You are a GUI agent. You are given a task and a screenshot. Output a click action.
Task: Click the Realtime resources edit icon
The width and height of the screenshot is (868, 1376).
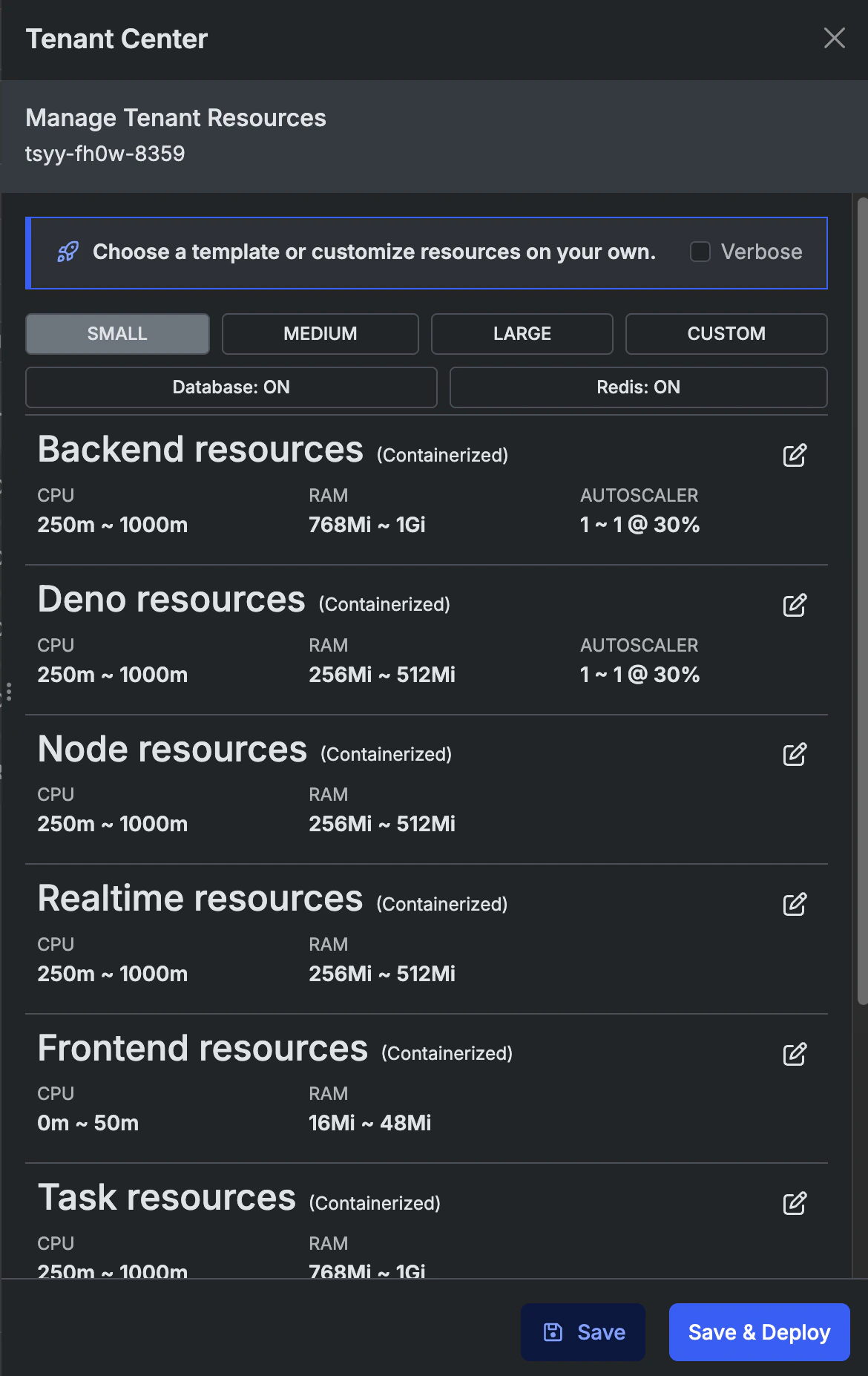795,904
